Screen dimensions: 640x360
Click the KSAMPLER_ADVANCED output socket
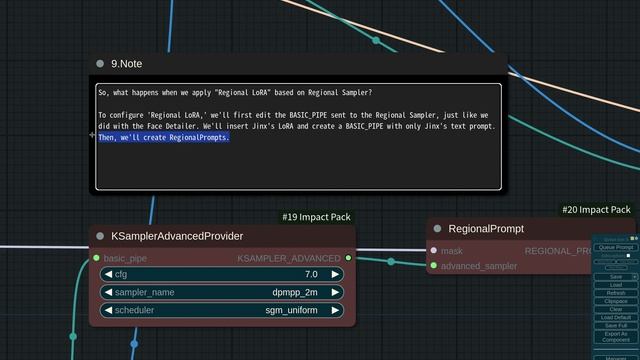tap(348, 258)
